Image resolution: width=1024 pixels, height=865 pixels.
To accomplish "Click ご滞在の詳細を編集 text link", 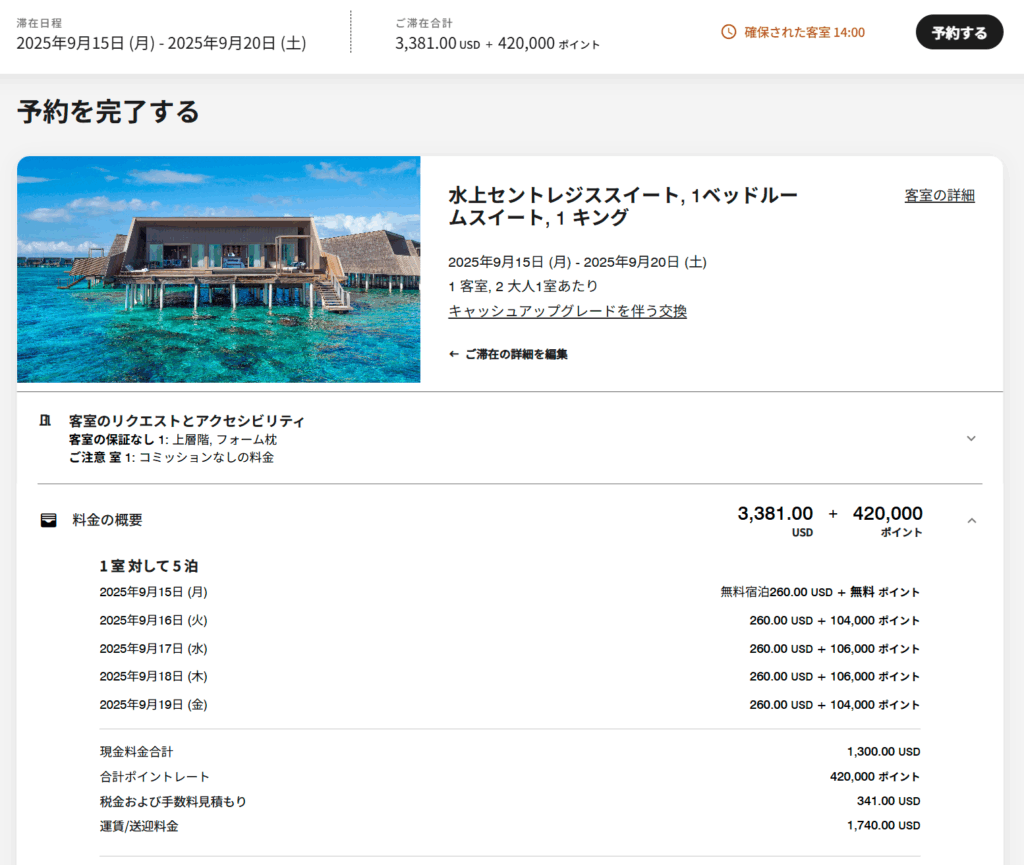I will 516,354.
